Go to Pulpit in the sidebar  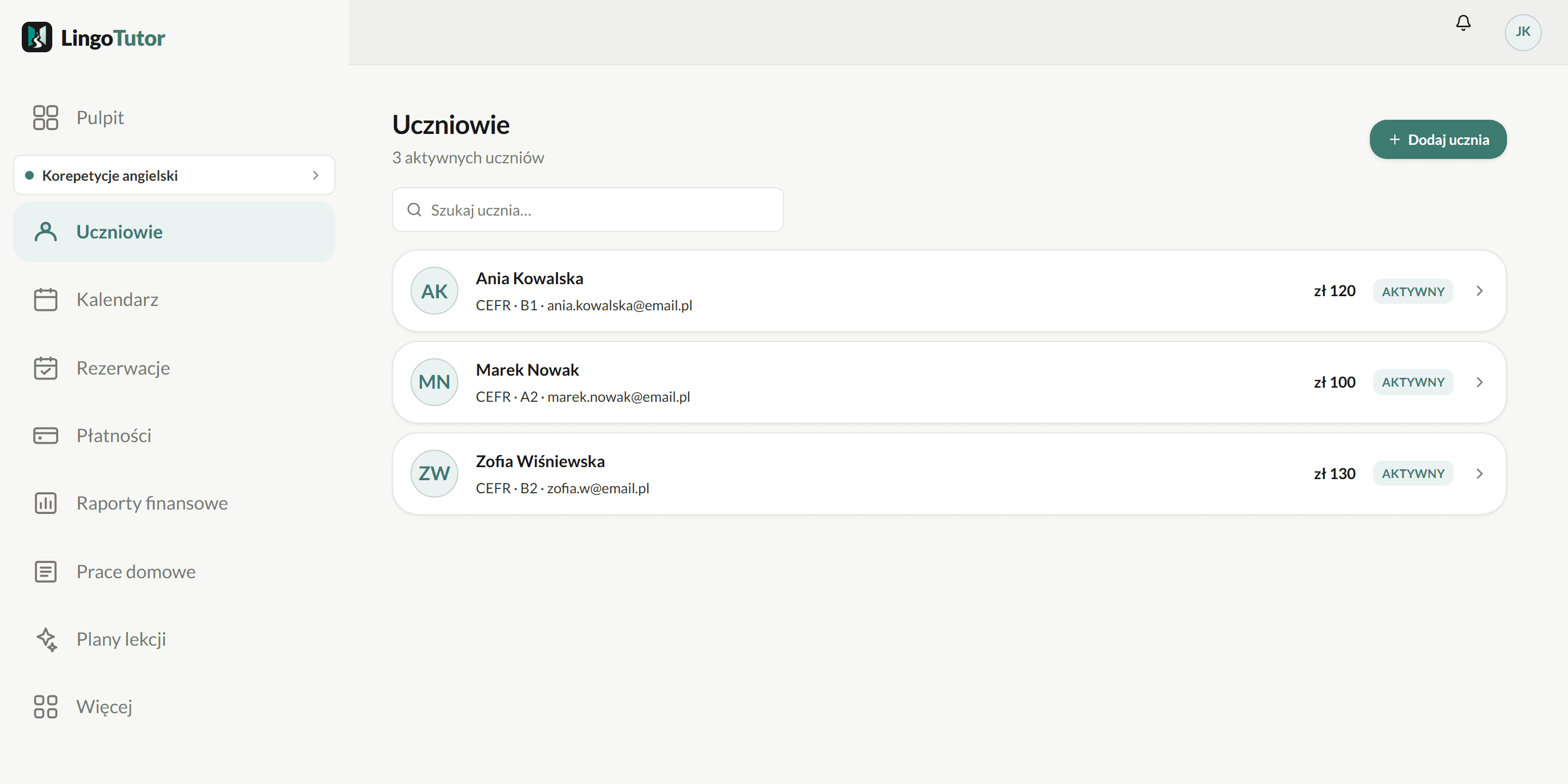pyautogui.click(x=174, y=118)
